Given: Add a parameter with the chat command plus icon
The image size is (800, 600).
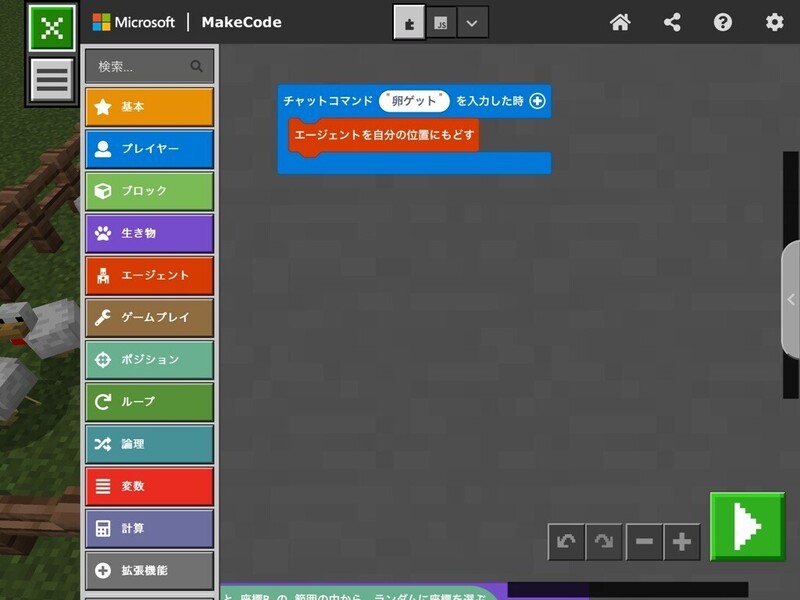Looking at the screenshot, I should pyautogui.click(x=537, y=101).
